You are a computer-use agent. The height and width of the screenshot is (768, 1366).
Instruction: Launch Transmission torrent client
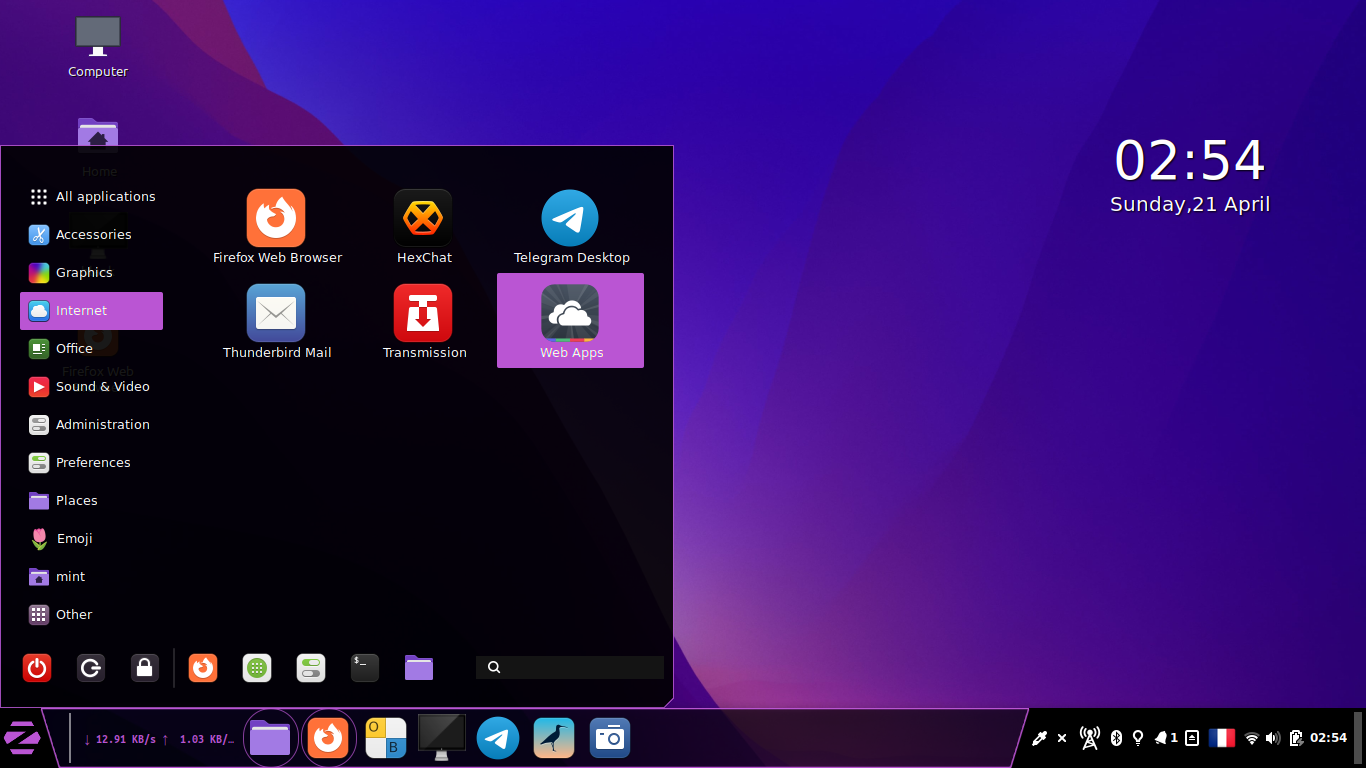click(x=424, y=322)
